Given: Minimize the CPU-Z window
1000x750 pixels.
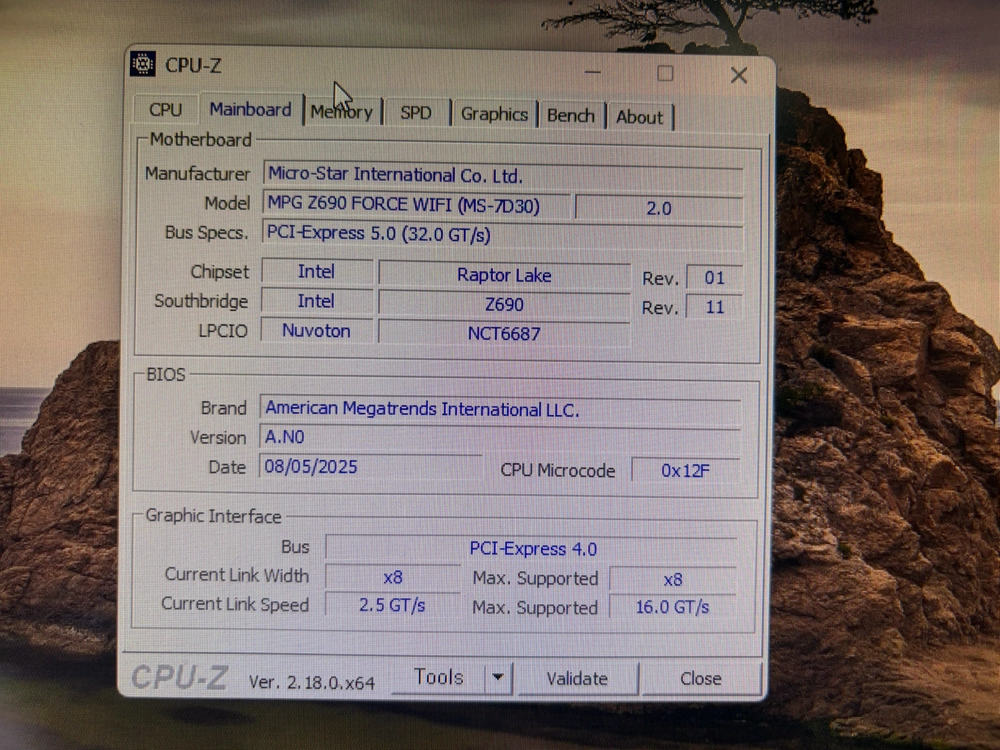Looking at the screenshot, I should click(592, 72).
